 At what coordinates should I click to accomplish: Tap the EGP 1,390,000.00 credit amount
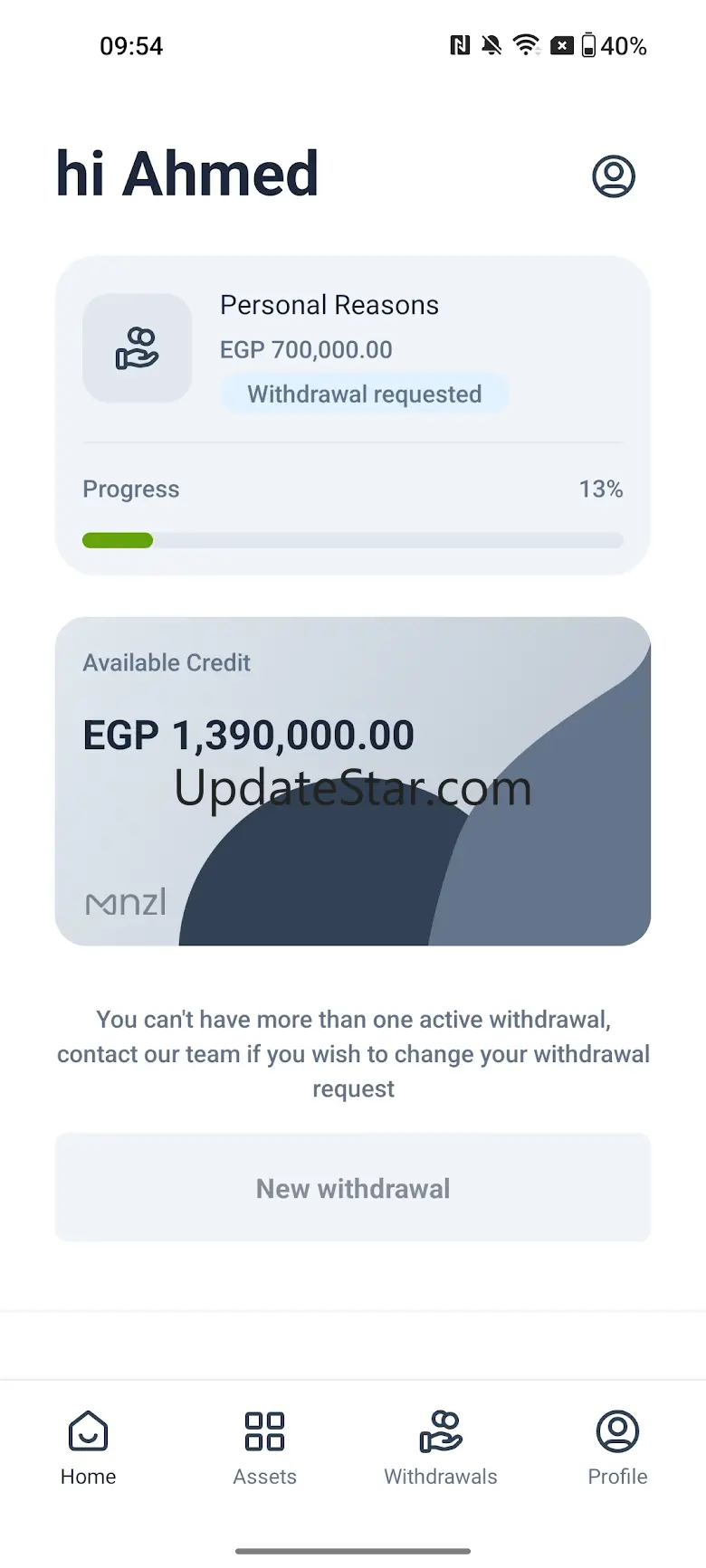click(248, 735)
